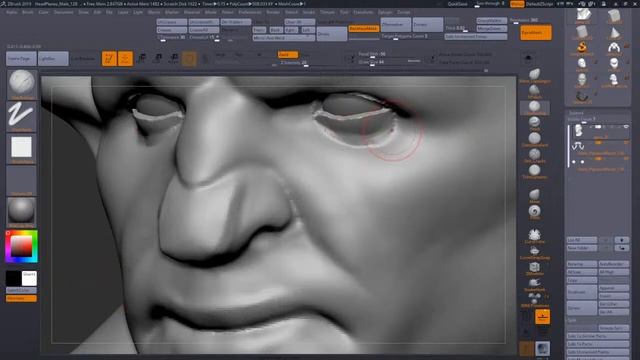The width and height of the screenshot is (640, 360).
Task: Open the current brush thumbnail picker
Action: [22, 84]
